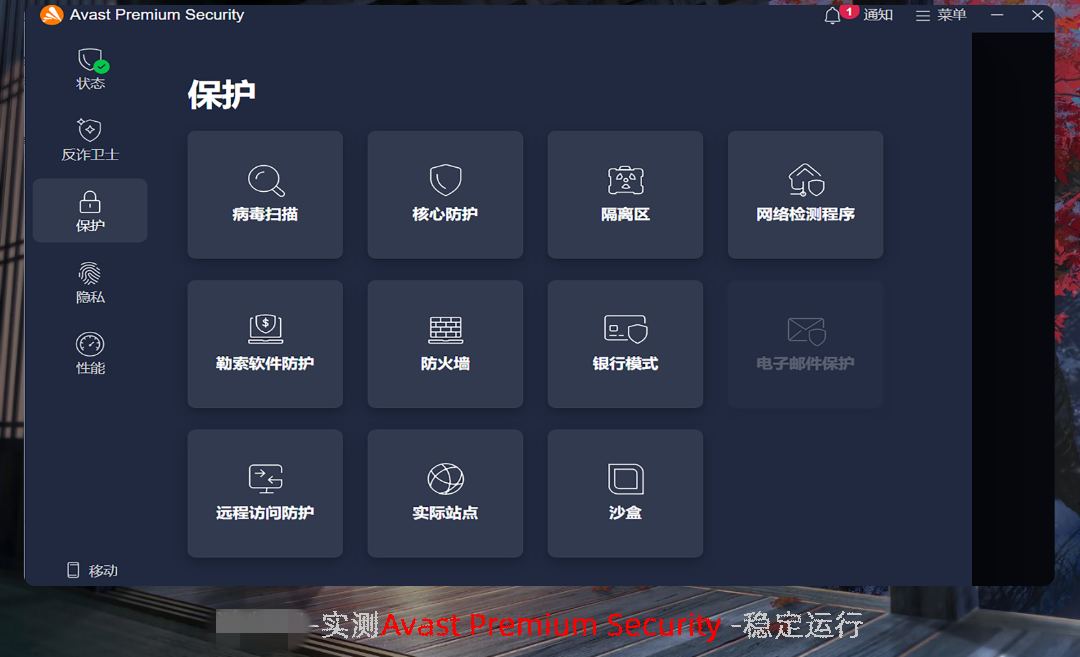Click the 移动 mobile phone icon
Viewport: 1080px width, 657px height.
[73, 570]
